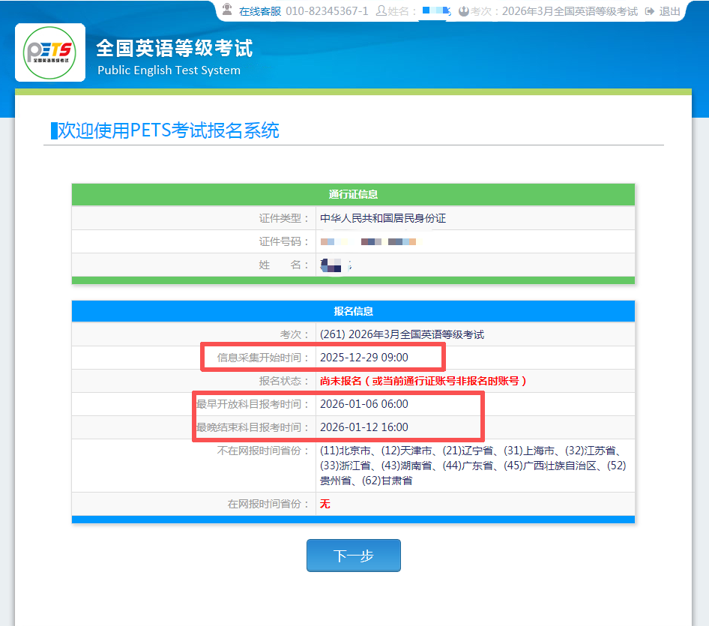Click the 2025-12-29 09:00 collection start time
Screen dimensions: 709x626
(364, 357)
